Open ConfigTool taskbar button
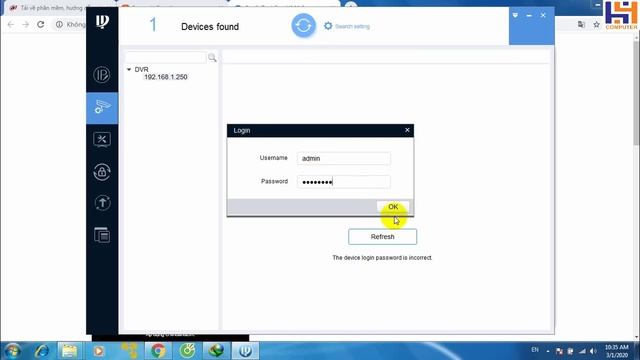Viewport: 640px width, 360px height. coord(245,351)
